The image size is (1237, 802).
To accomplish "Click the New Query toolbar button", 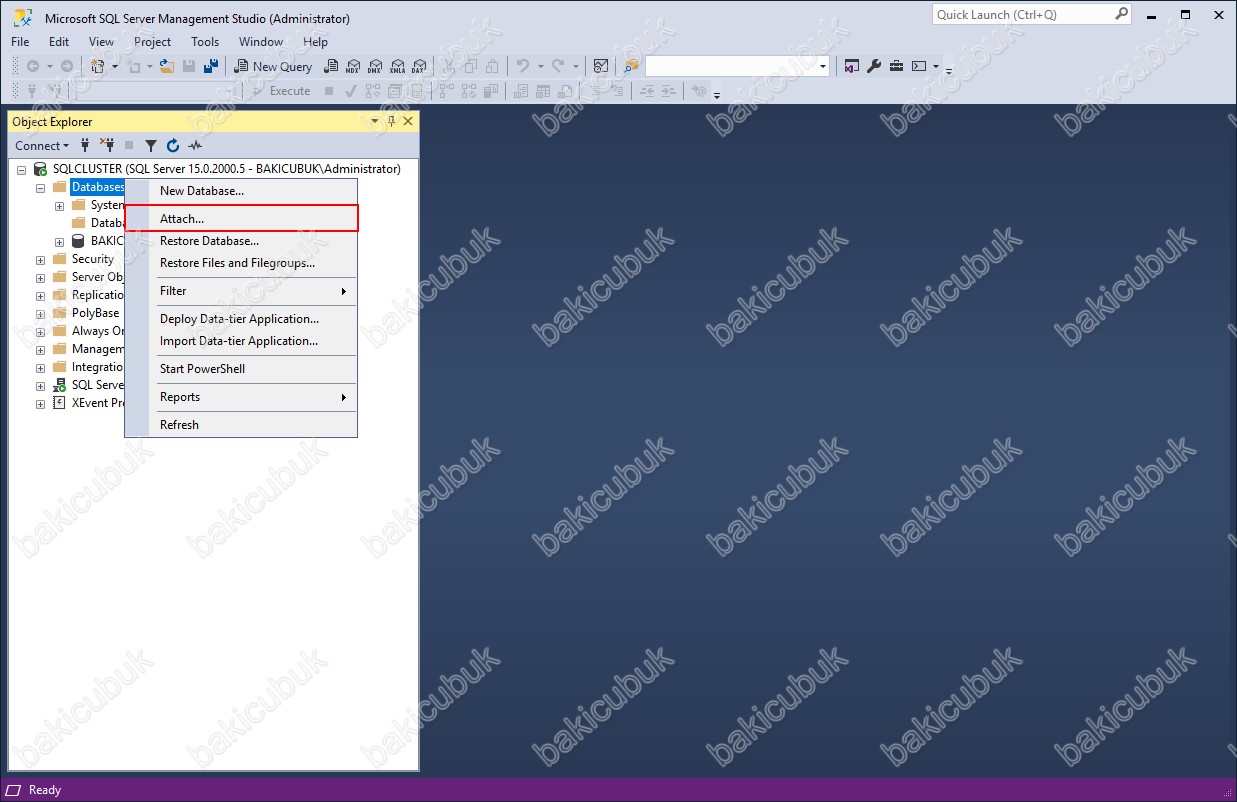I will tap(273, 66).
